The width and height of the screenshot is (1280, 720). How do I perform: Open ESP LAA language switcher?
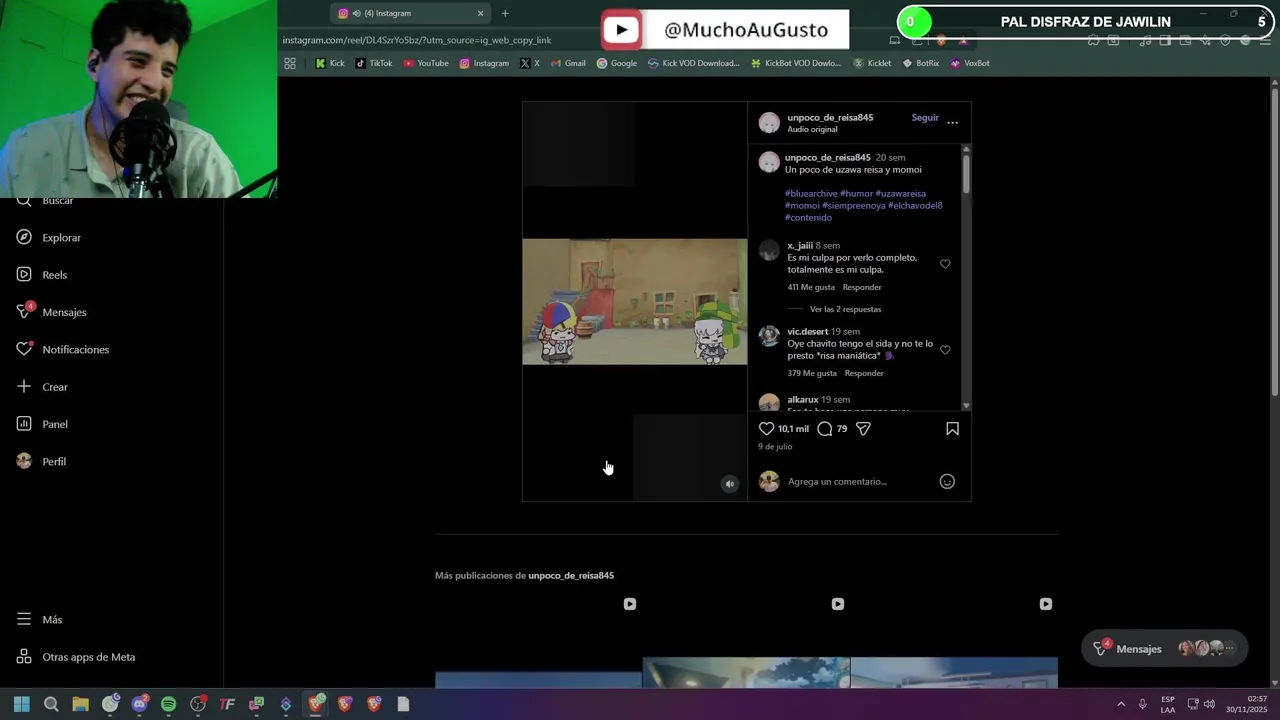tap(1168, 704)
